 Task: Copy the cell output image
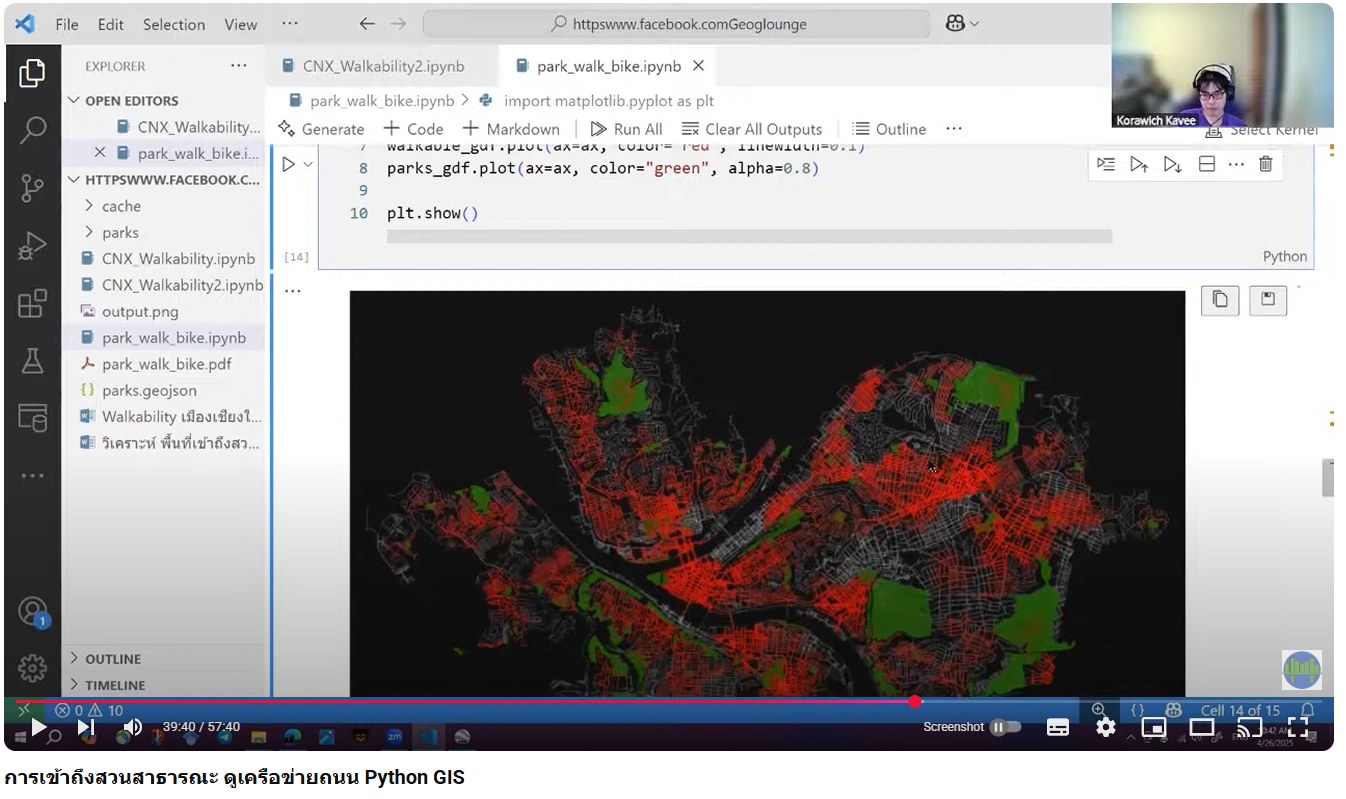(x=1220, y=299)
